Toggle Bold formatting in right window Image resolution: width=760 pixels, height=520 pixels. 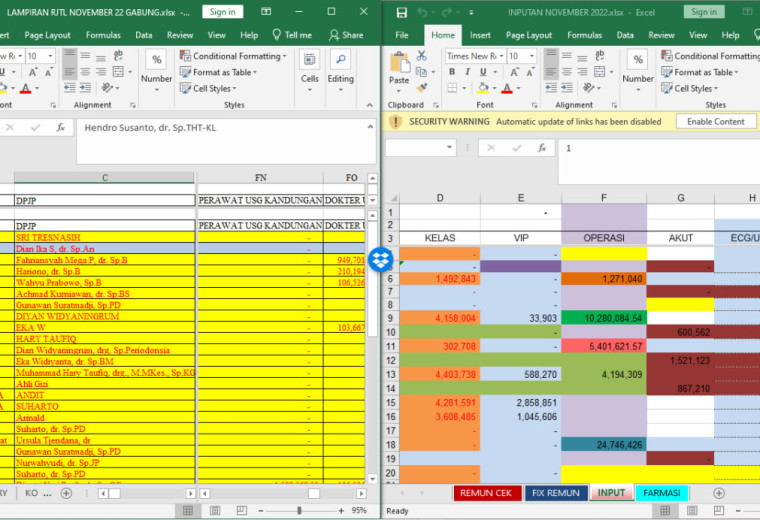pyautogui.click(x=452, y=72)
